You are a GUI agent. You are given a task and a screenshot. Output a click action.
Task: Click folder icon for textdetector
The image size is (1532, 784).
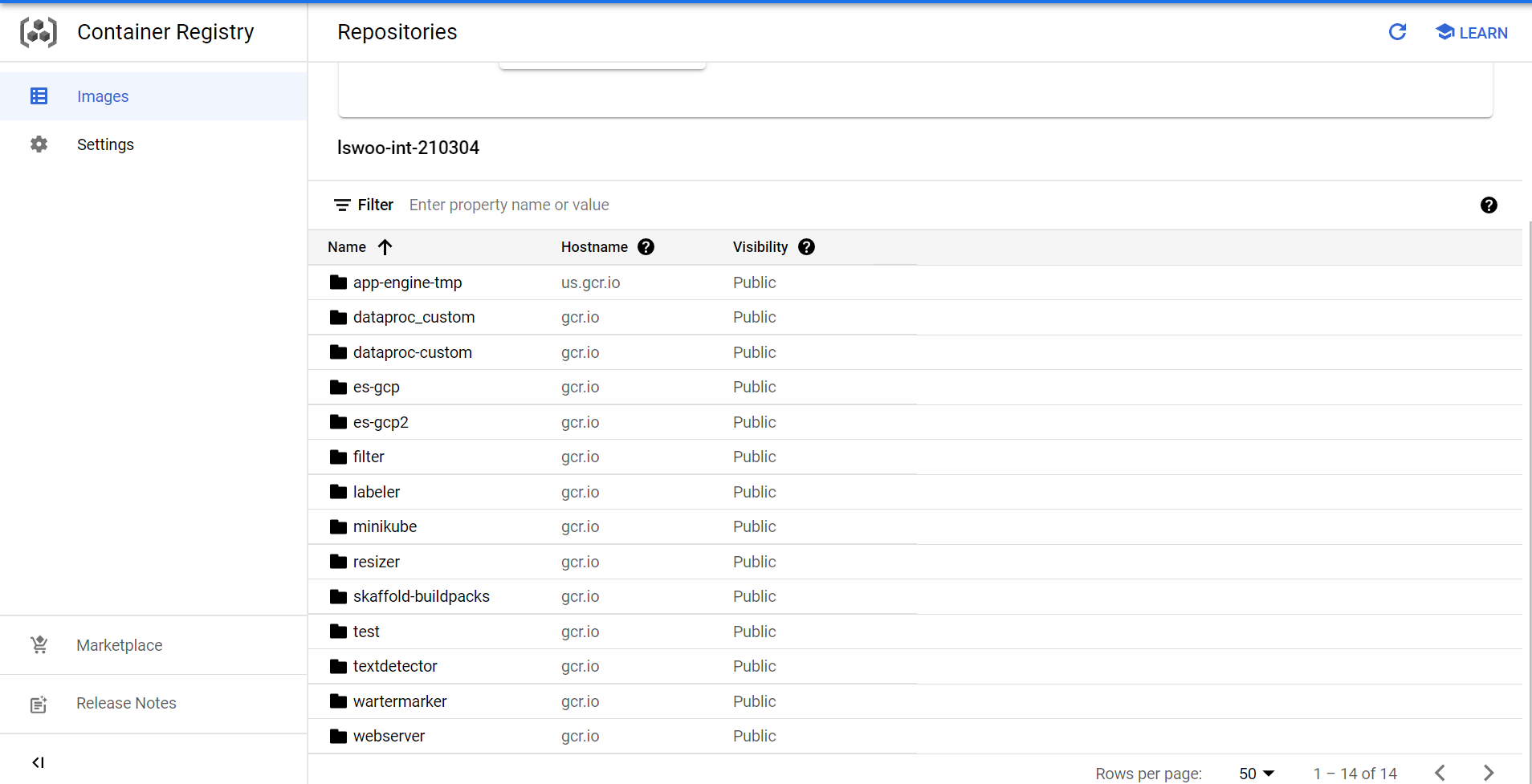338,666
